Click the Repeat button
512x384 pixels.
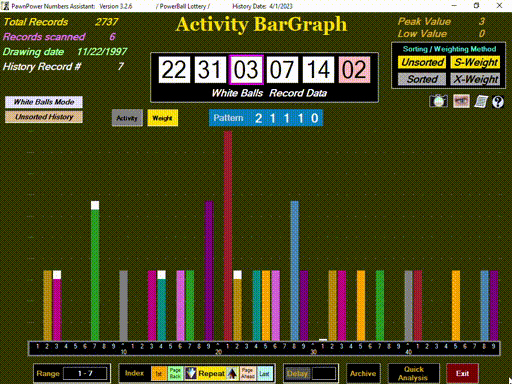coord(211,373)
